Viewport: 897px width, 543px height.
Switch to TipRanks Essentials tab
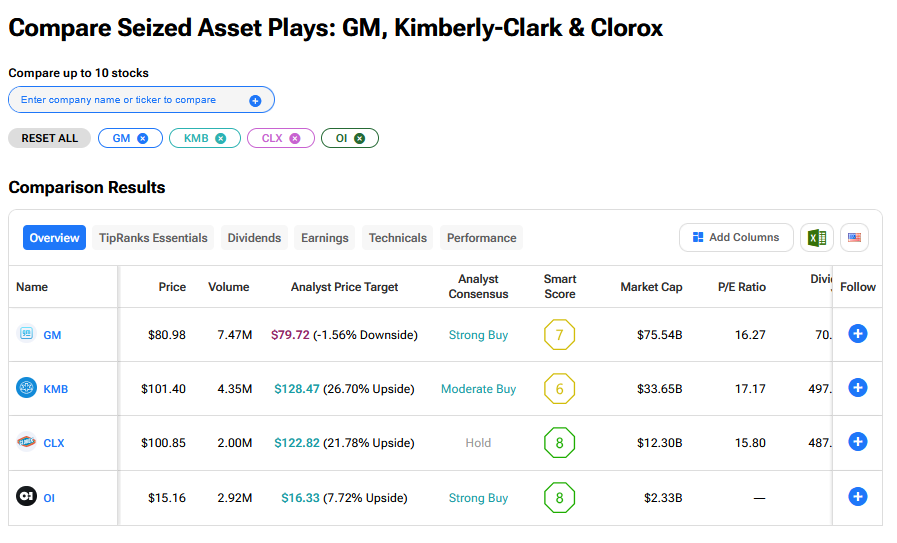point(153,238)
